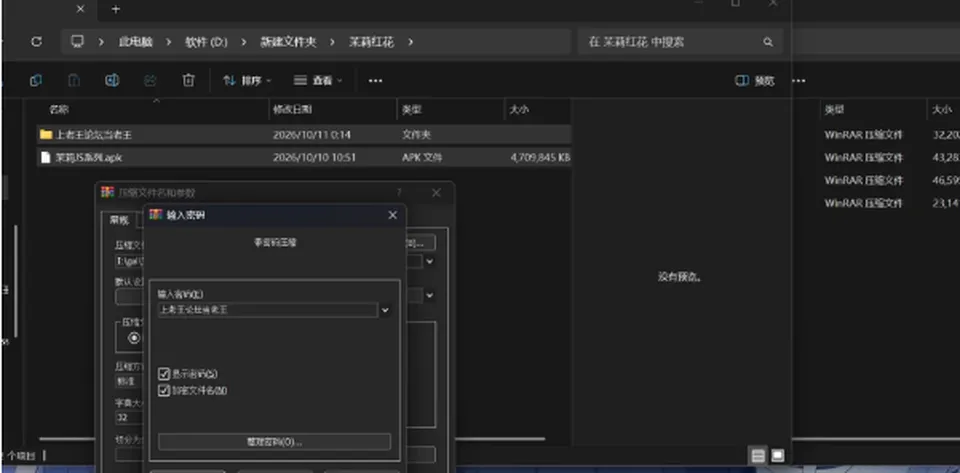Expand the chevron after 茉莉红花 in breadcrumb
Viewport: 960px width, 473px height.
click(410, 42)
